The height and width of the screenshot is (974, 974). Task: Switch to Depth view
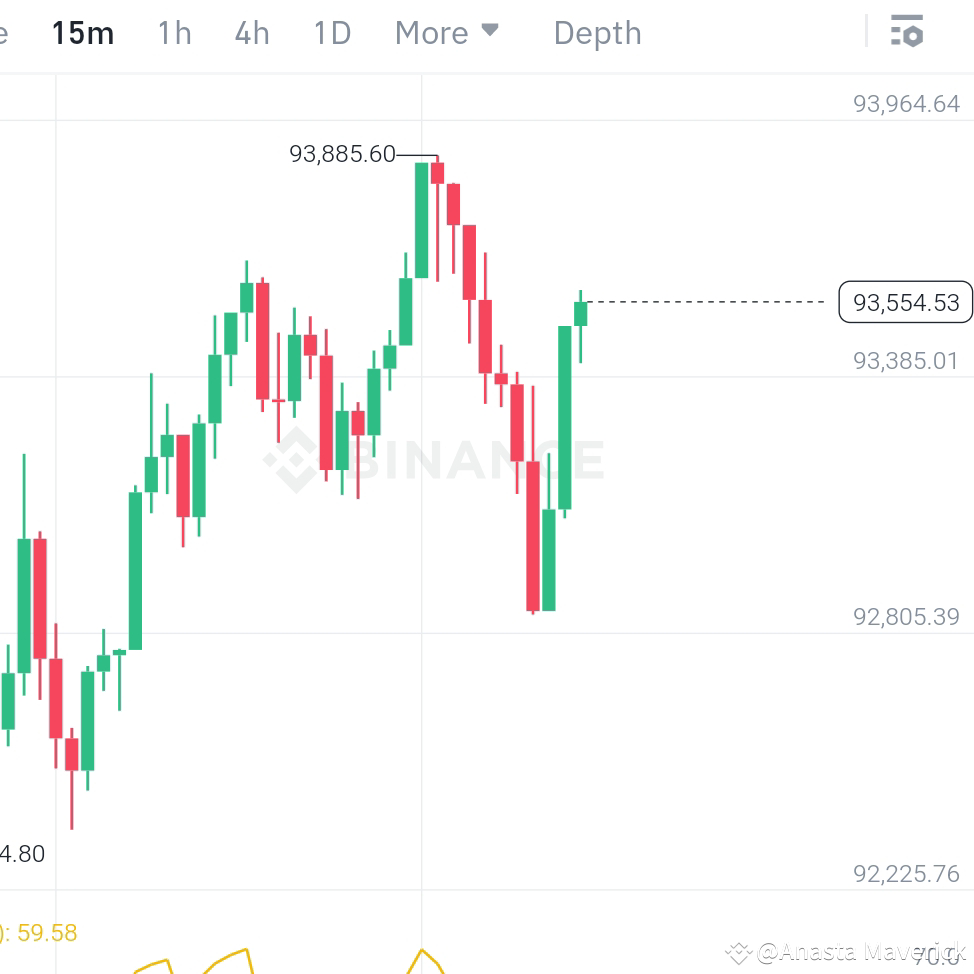pos(597,32)
